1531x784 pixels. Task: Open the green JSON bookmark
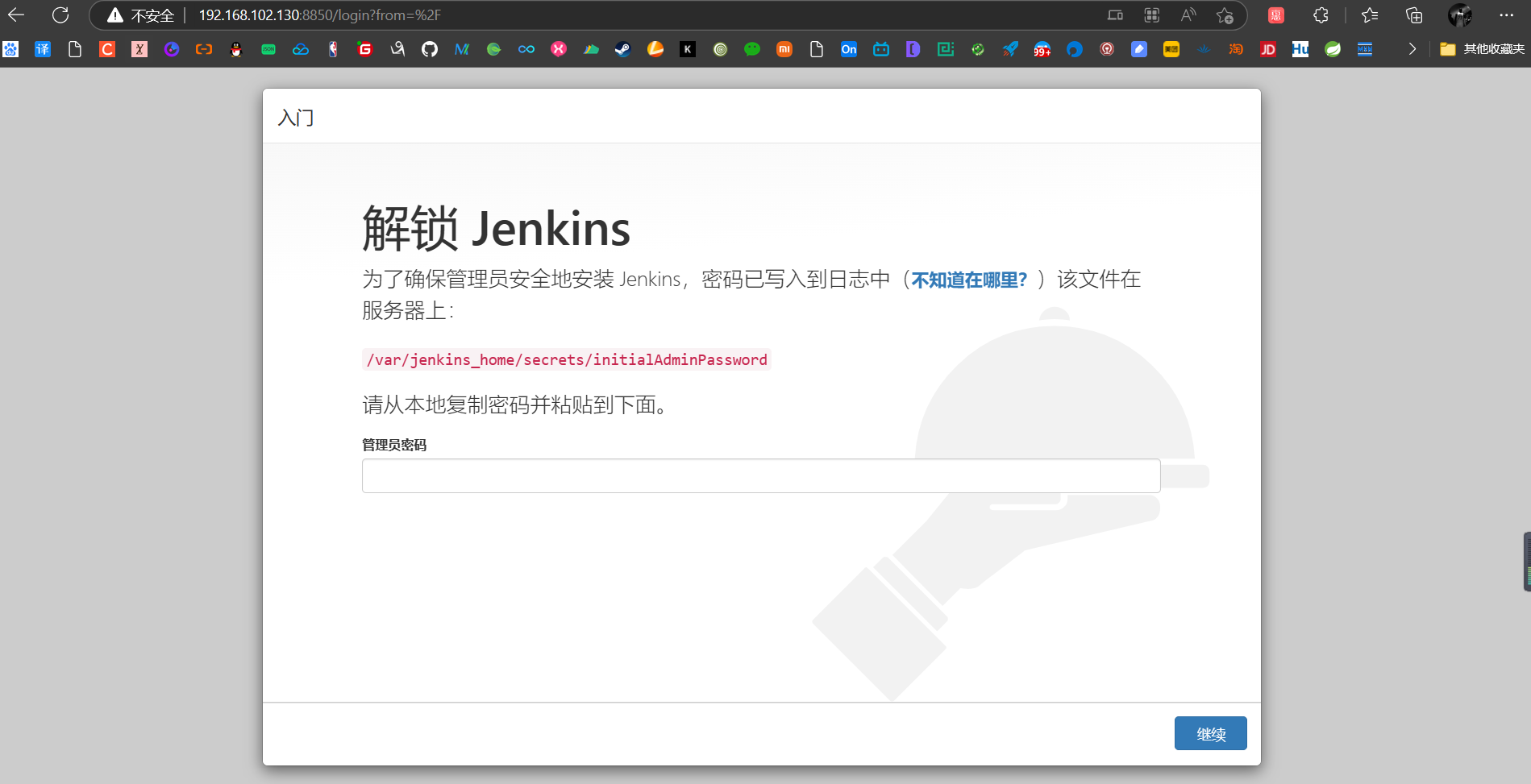point(268,49)
